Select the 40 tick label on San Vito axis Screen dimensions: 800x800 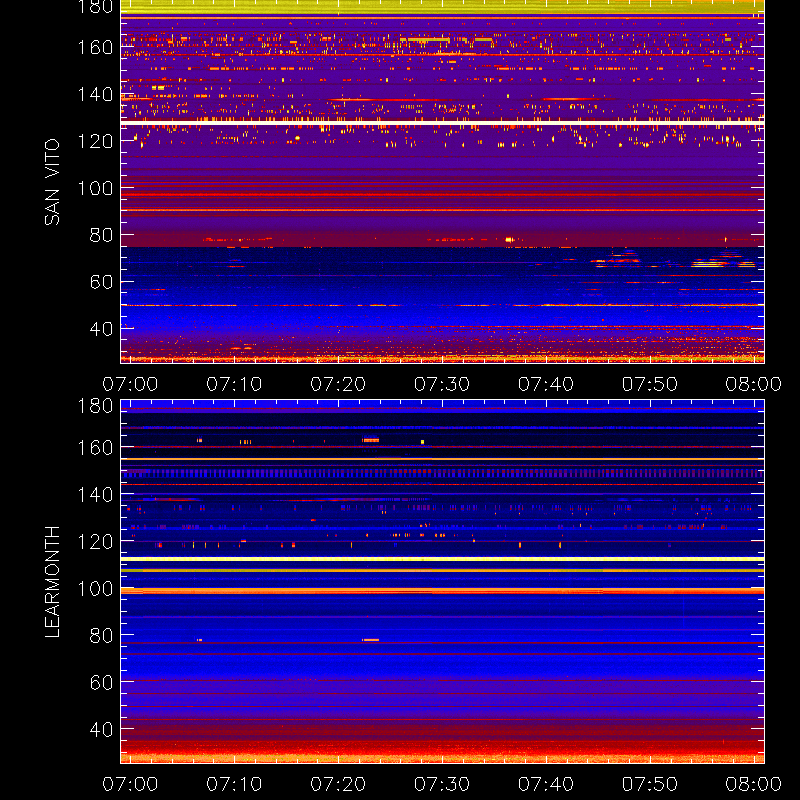point(101,329)
